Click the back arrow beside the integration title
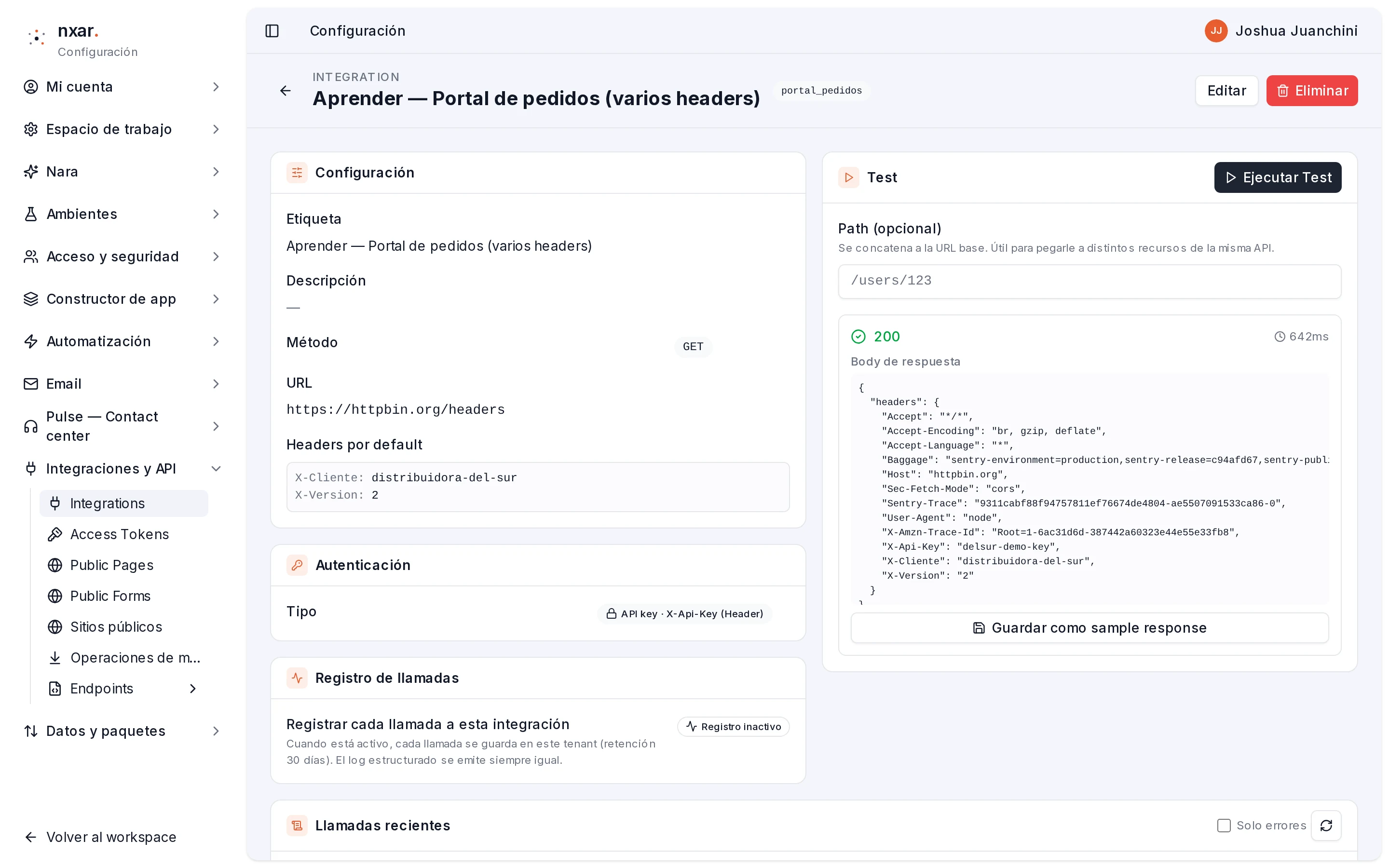 [x=285, y=91]
